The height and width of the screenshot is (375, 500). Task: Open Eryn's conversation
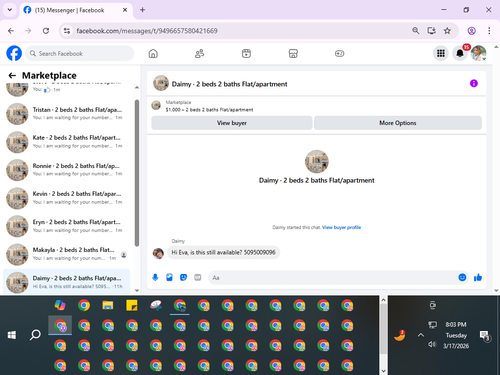[x=67, y=226]
